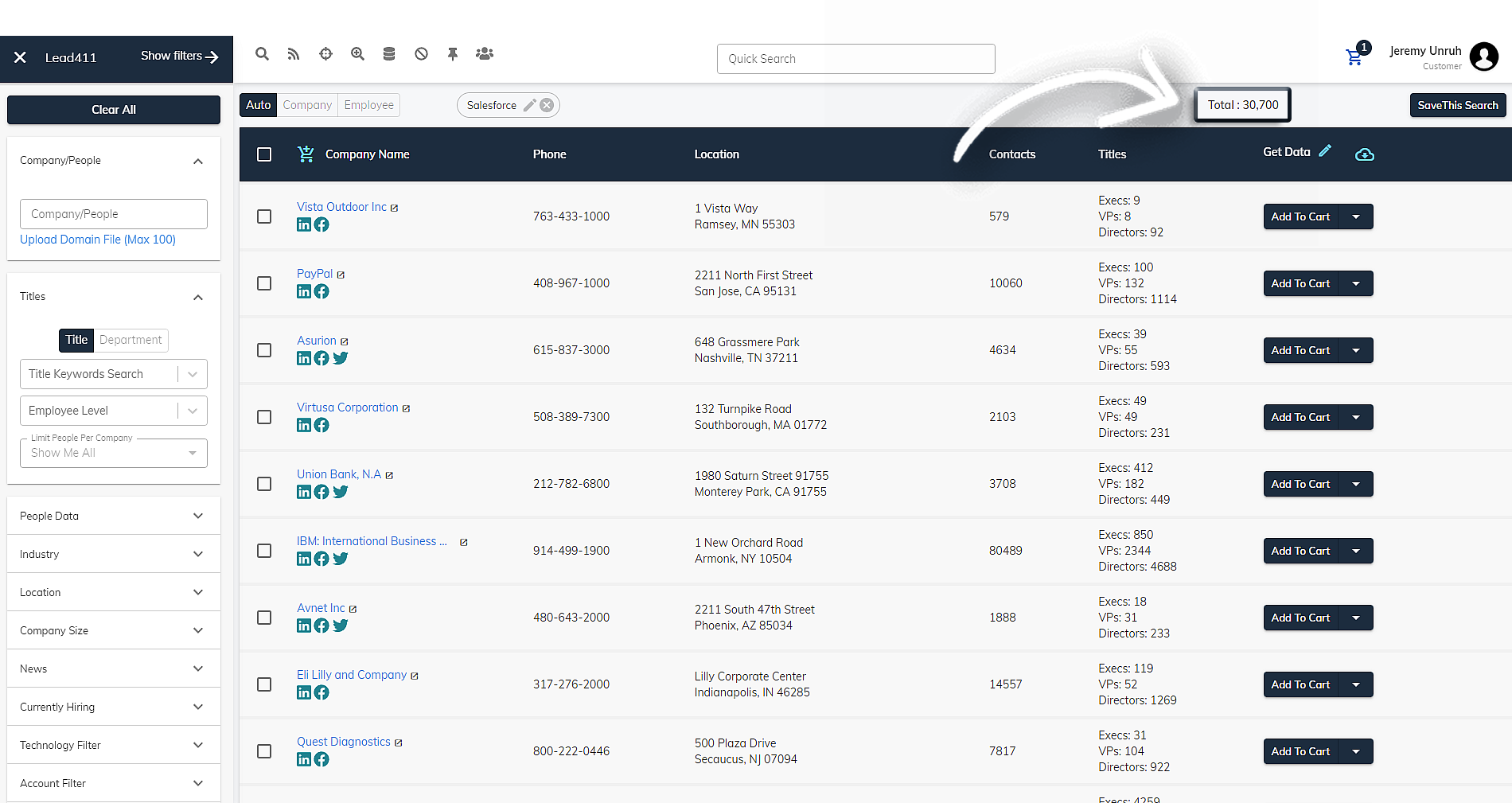Click the Clear All button
Viewport: 1512px width, 803px height.
114,110
